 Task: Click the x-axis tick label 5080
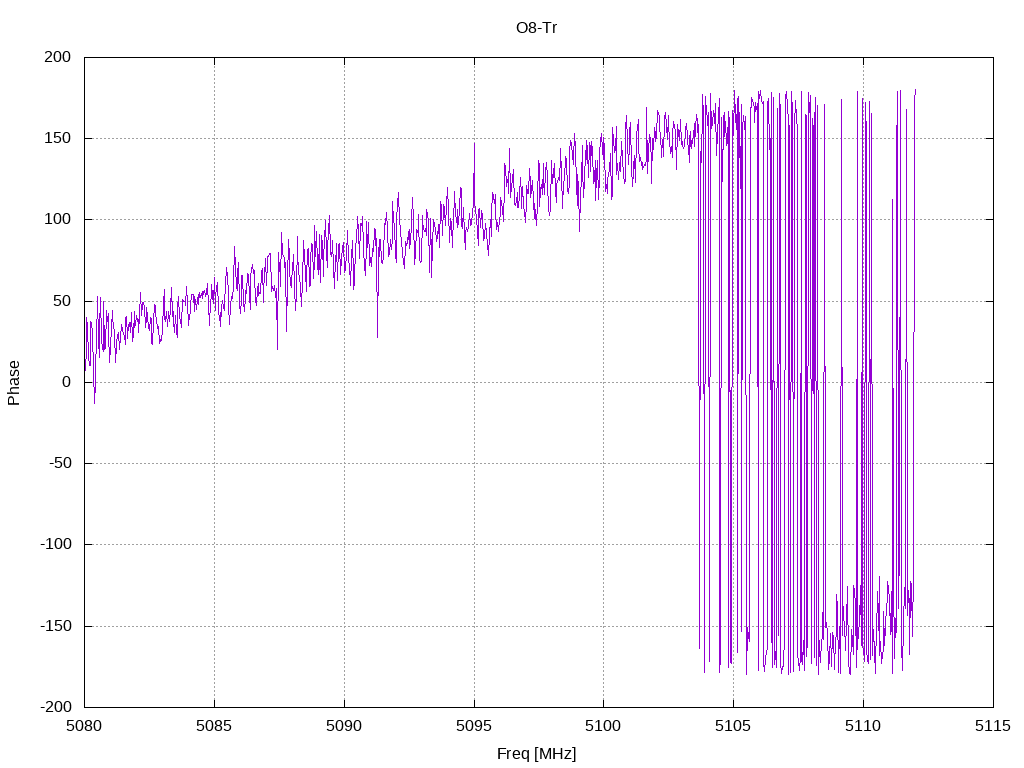point(84,726)
